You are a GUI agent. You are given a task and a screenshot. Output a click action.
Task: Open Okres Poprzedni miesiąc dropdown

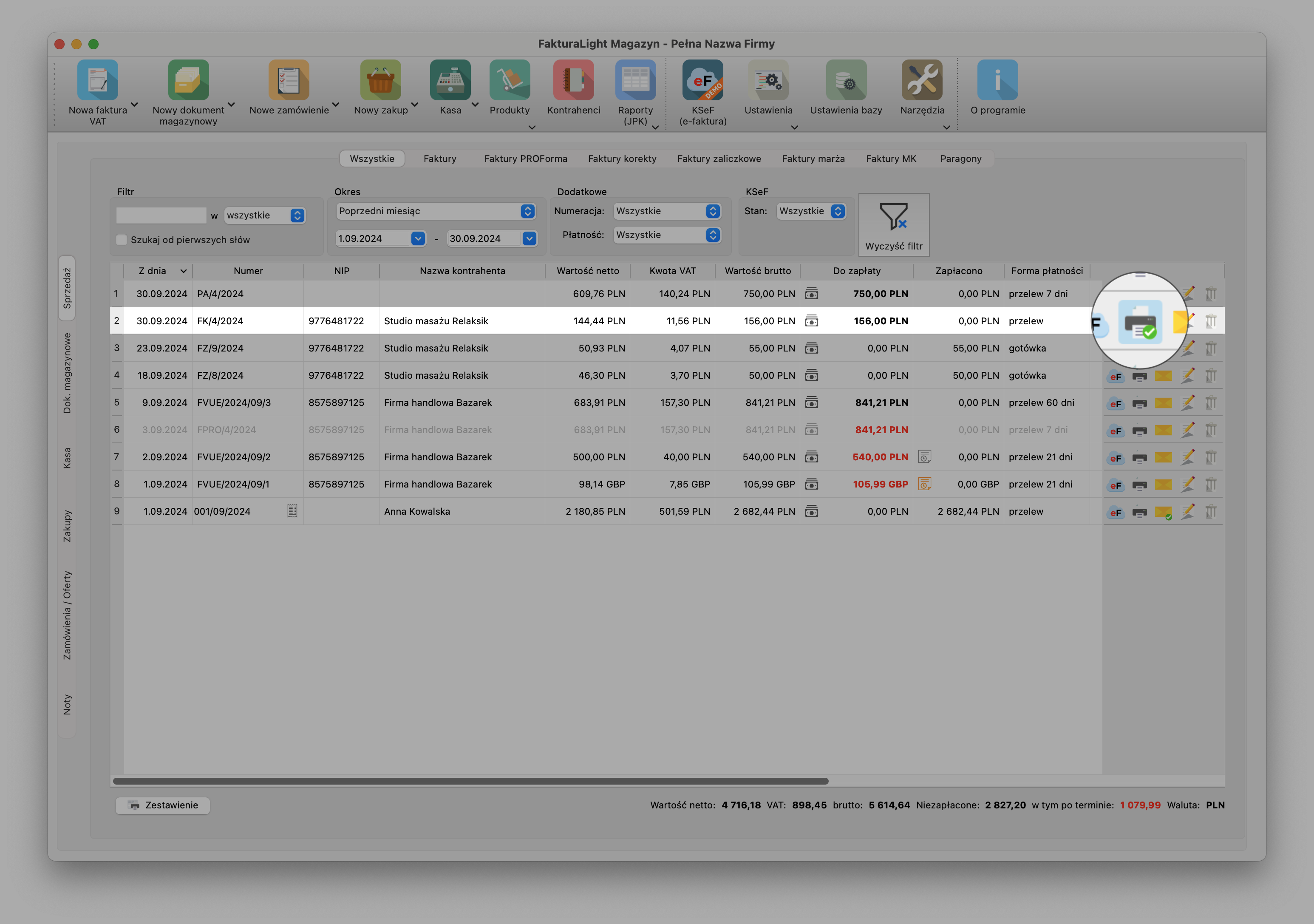click(x=436, y=211)
